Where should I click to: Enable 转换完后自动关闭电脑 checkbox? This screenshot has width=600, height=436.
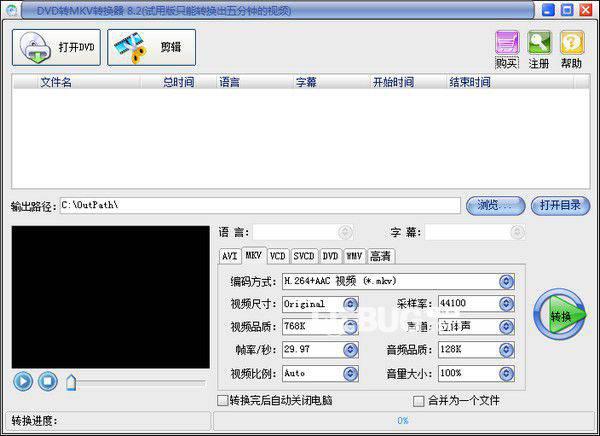[x=223, y=401]
